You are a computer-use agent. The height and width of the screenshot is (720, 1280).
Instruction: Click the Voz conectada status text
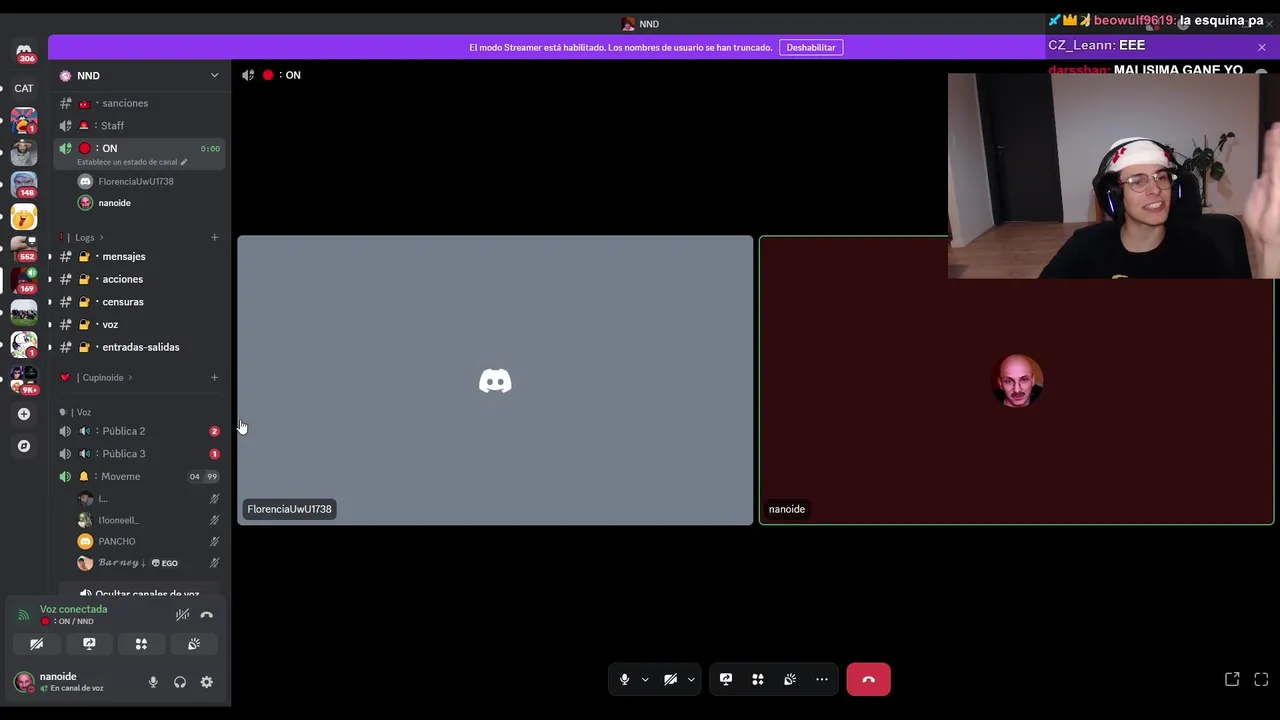click(73, 609)
